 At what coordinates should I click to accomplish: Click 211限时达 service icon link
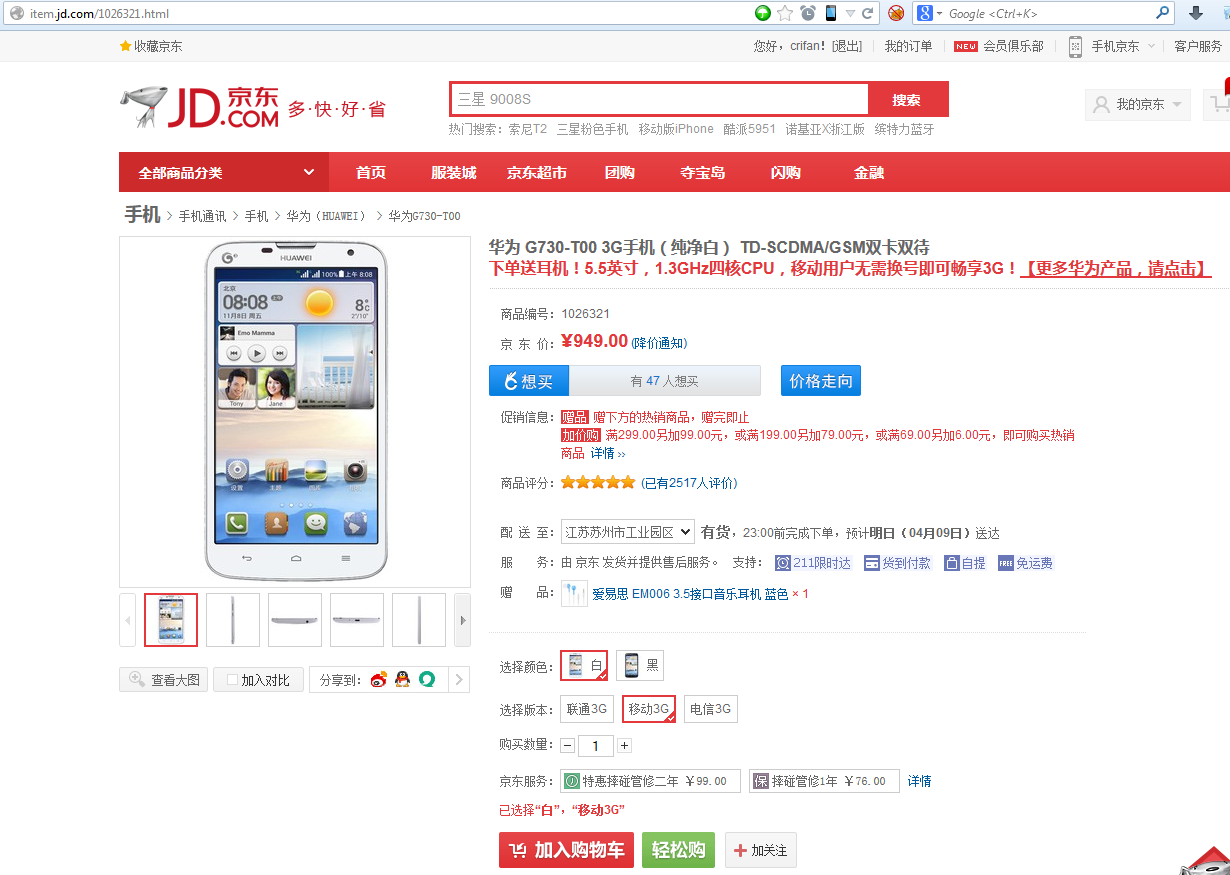tap(813, 563)
